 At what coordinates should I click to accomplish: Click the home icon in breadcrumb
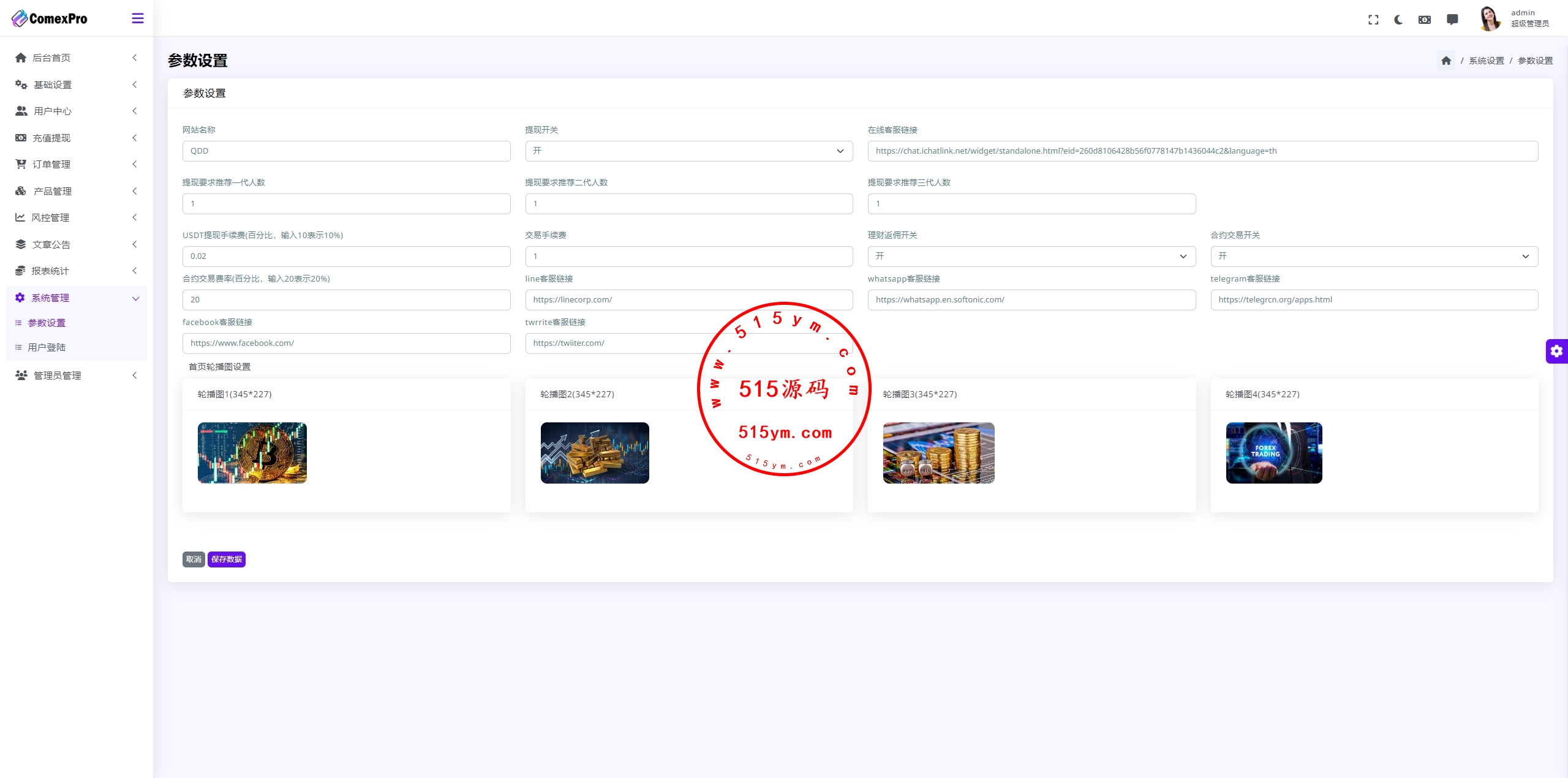point(1446,61)
